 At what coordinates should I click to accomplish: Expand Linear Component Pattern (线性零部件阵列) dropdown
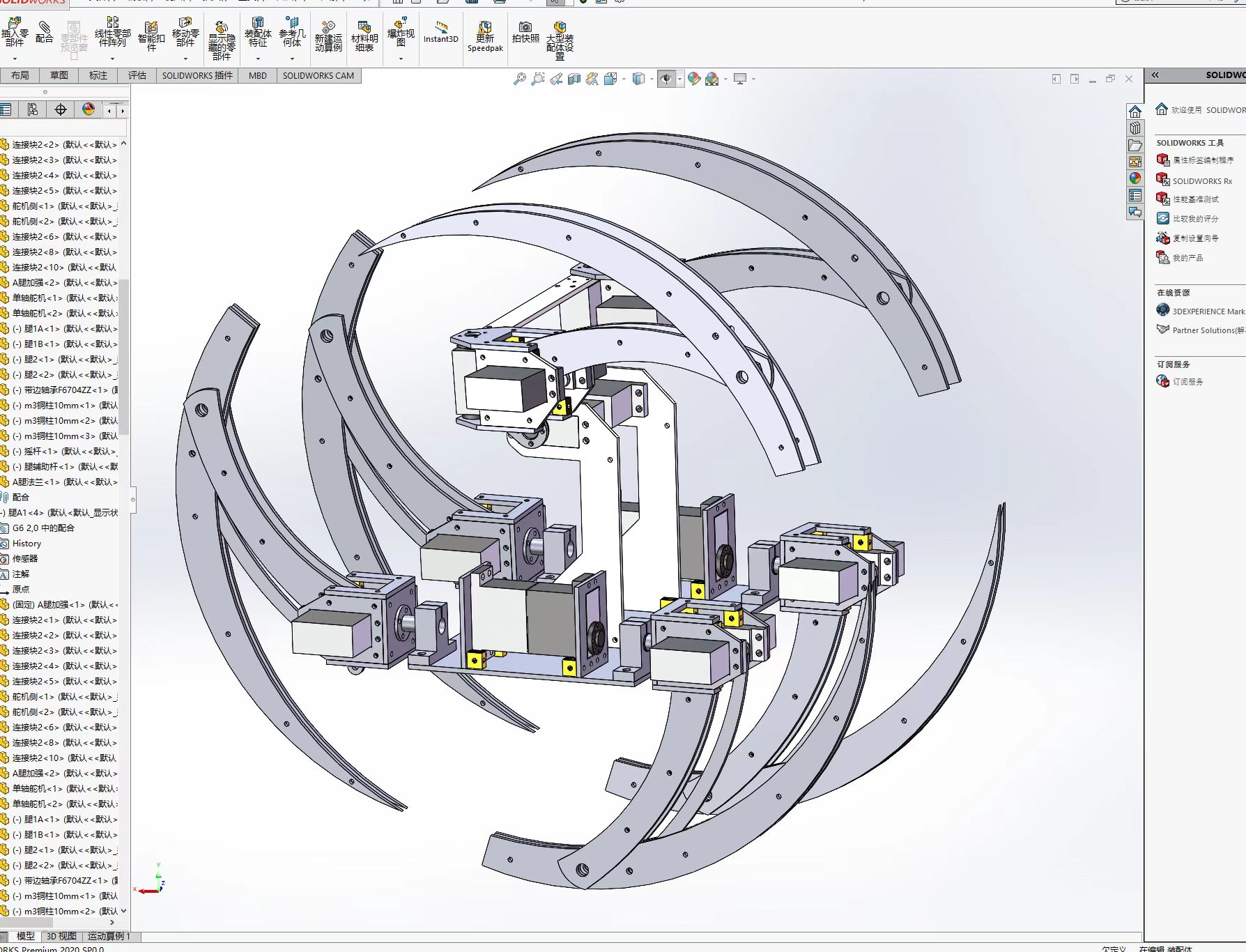[x=112, y=59]
